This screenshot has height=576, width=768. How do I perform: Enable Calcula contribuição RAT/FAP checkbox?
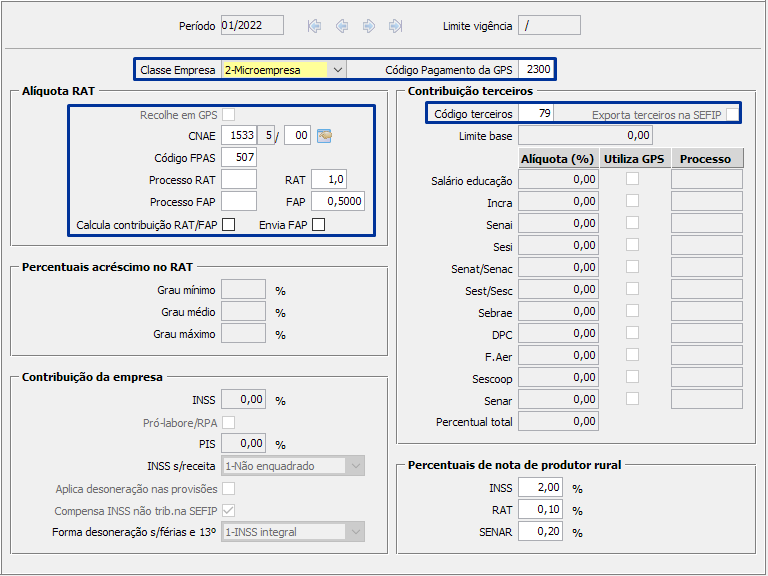tap(228, 225)
